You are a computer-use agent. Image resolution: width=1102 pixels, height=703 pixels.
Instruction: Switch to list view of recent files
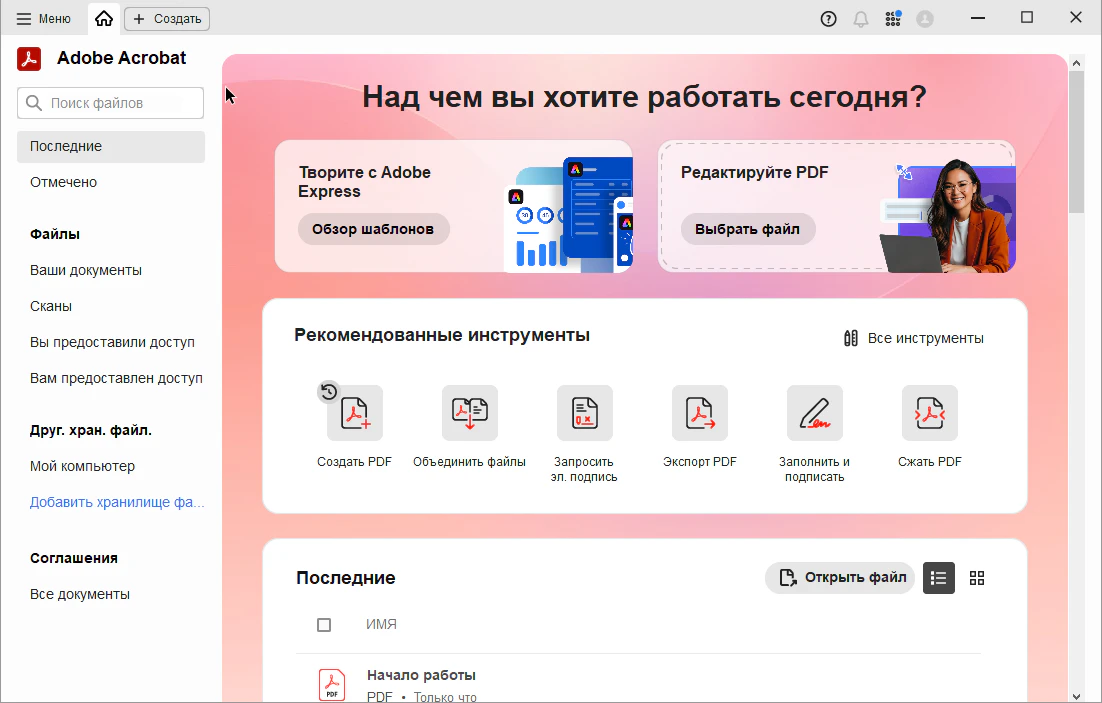click(938, 578)
